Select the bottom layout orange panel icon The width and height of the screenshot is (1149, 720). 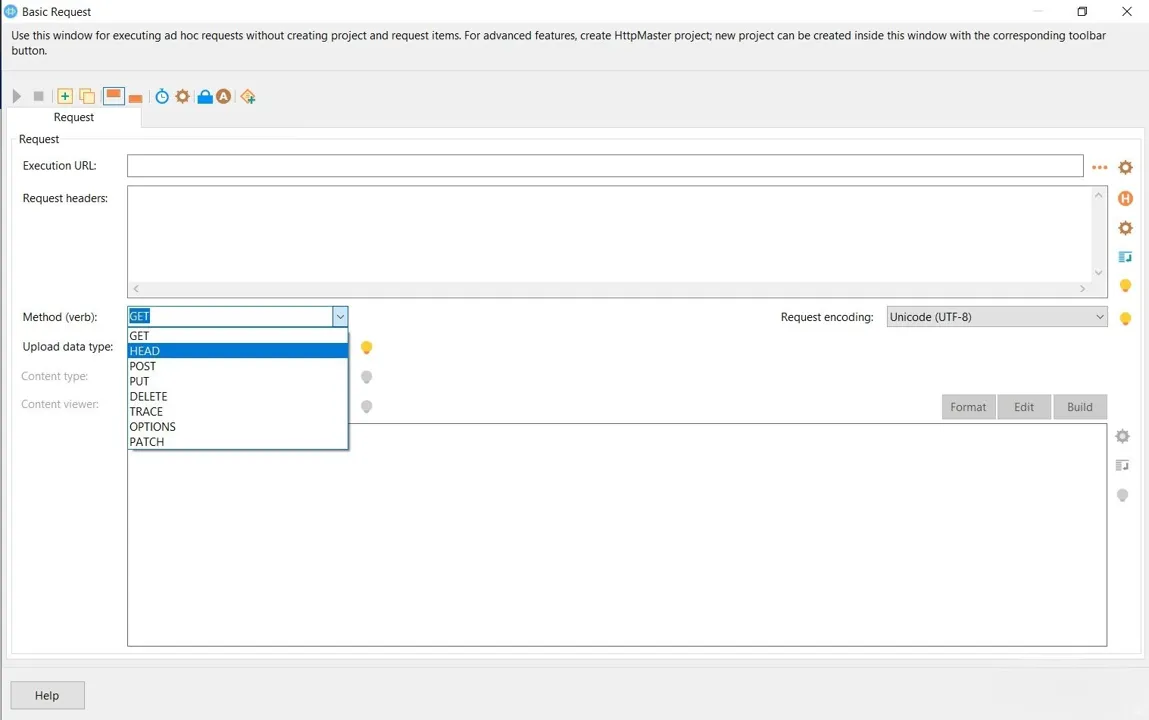pos(136,97)
